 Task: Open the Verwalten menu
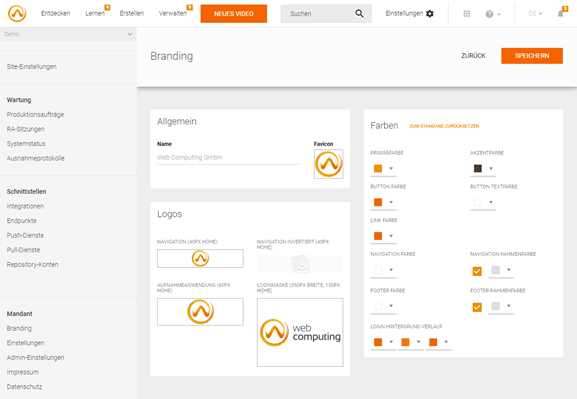[173, 13]
